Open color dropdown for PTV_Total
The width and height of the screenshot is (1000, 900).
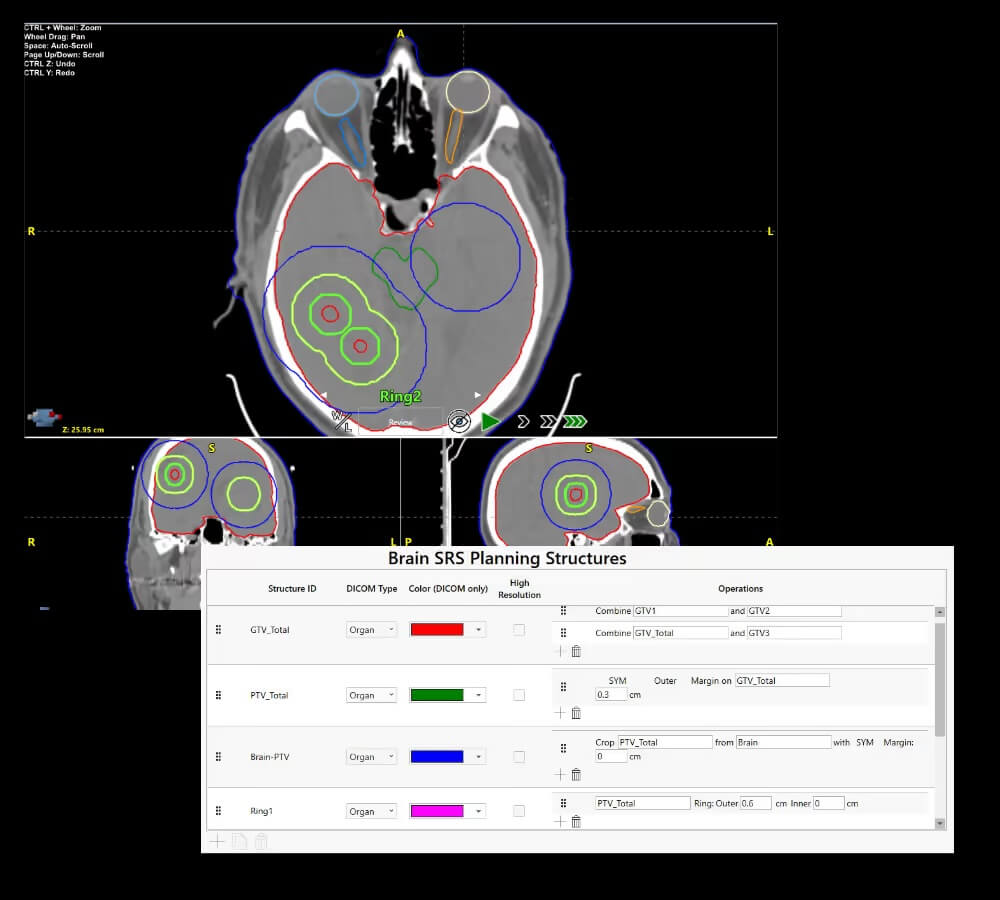(x=479, y=695)
